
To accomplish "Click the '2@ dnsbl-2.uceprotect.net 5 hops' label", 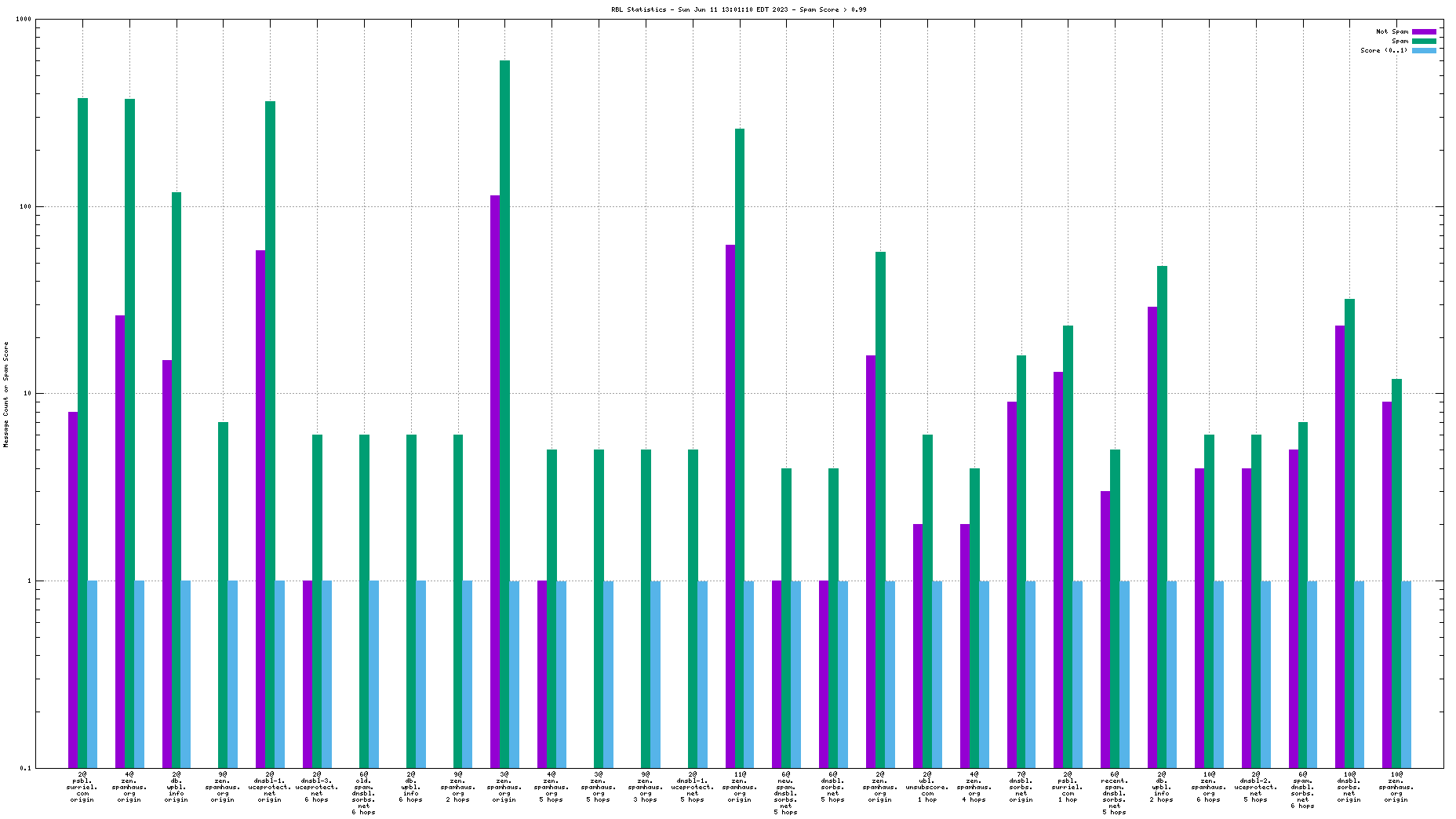I will point(1256,787).
